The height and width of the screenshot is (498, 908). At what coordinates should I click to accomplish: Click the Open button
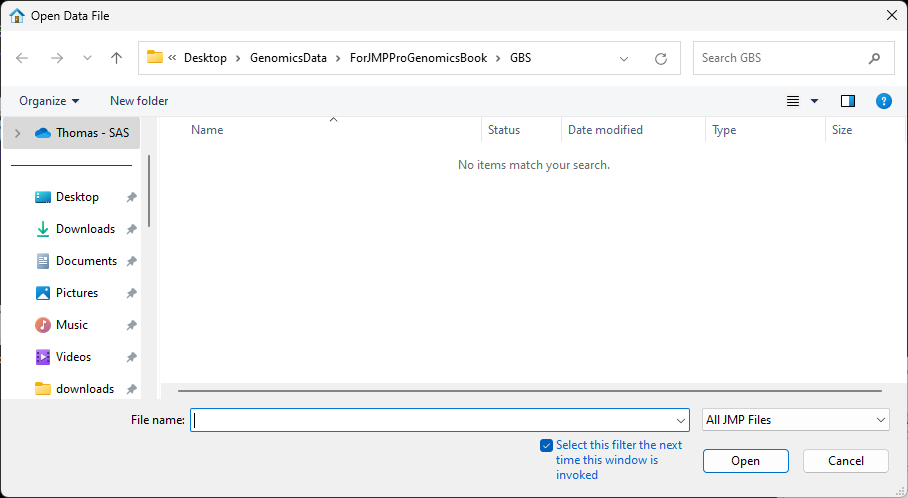tap(745, 461)
